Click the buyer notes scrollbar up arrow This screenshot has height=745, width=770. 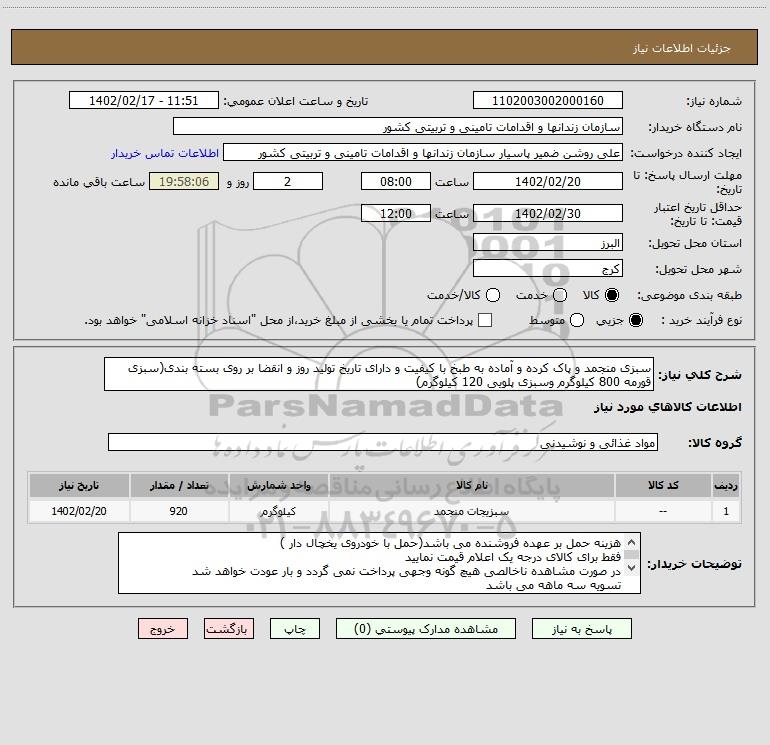[632, 542]
